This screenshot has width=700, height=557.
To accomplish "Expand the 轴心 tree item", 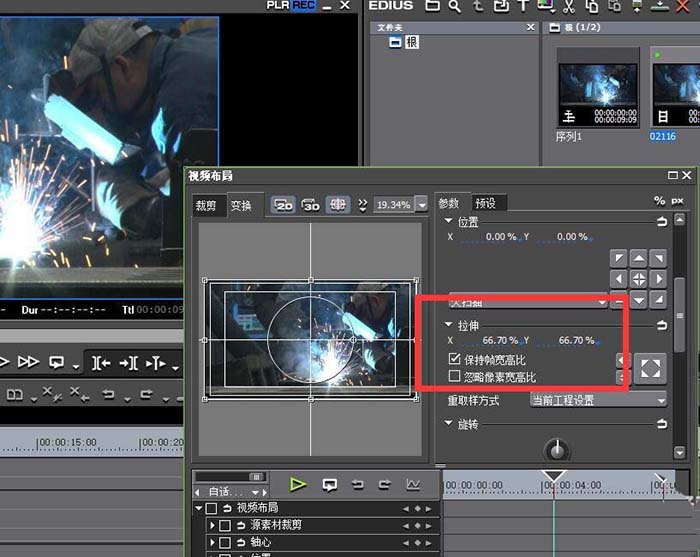I will tap(212, 542).
